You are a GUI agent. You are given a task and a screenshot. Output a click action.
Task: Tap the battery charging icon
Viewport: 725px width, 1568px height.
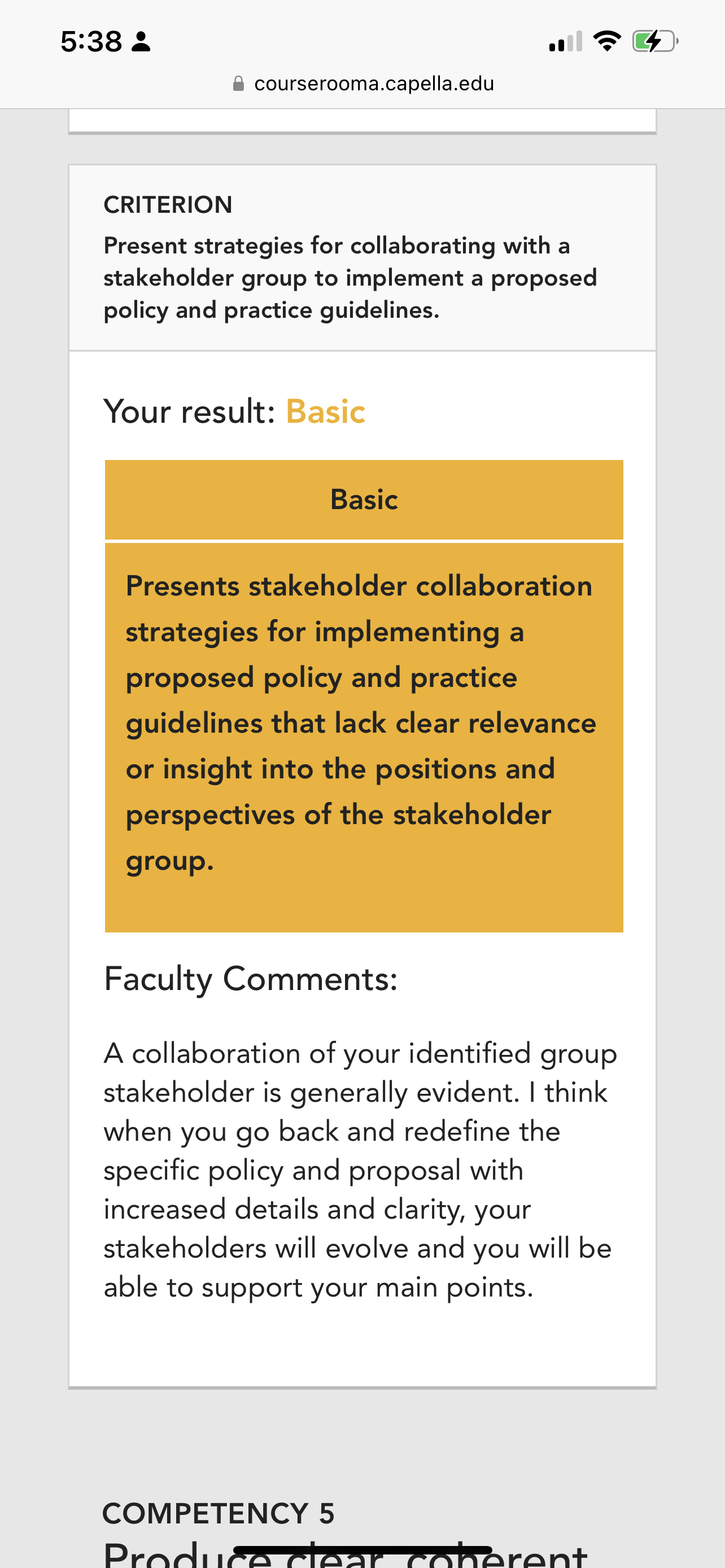click(x=655, y=41)
